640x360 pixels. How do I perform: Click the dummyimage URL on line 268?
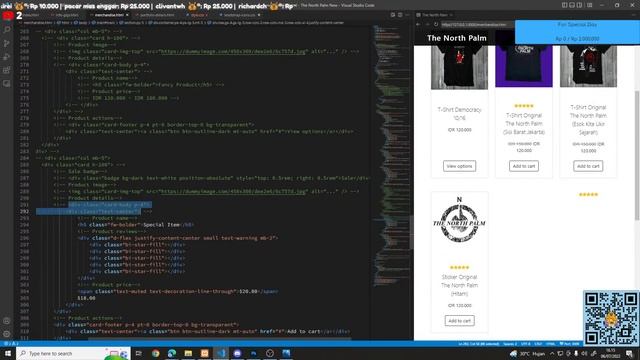(x=233, y=51)
